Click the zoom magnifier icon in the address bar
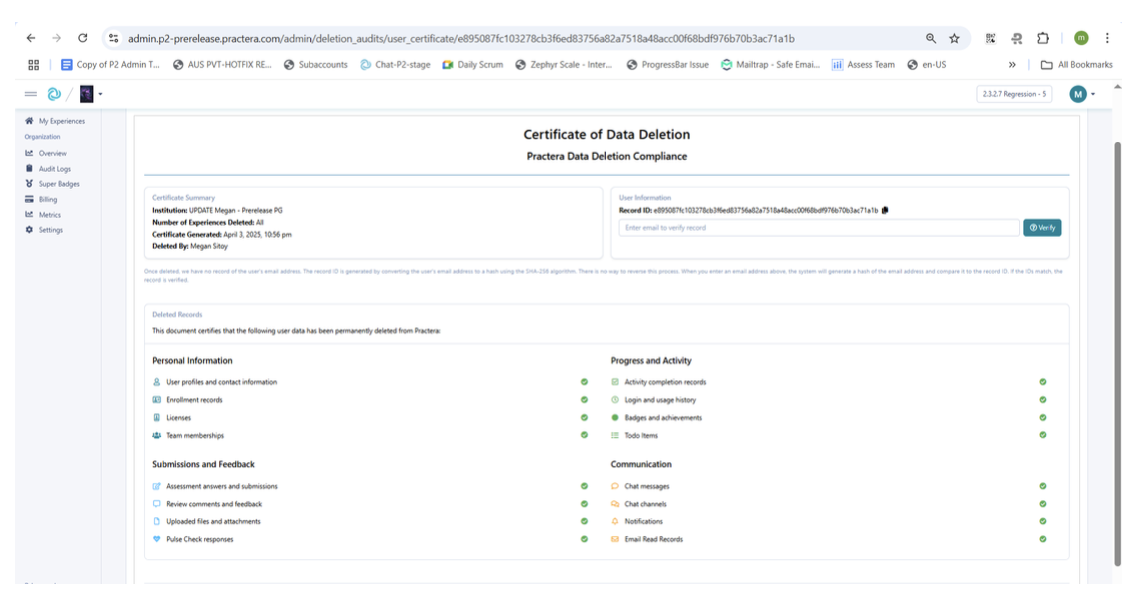 pos(931,38)
